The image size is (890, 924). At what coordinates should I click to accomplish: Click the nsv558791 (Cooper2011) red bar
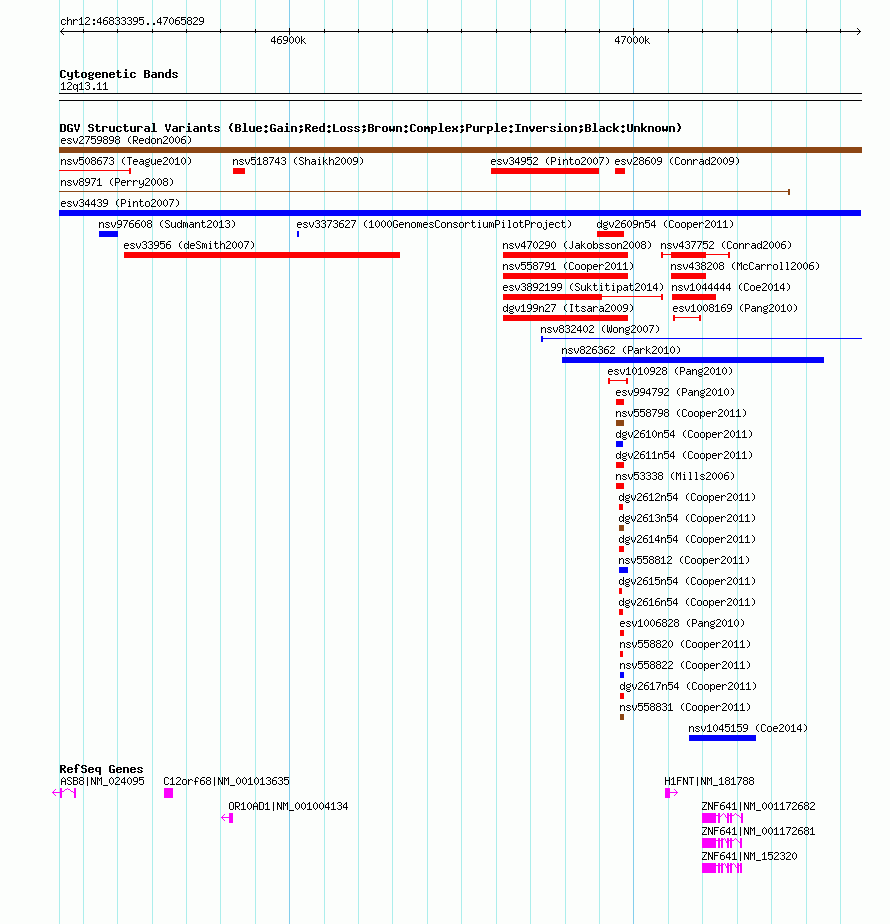(x=565, y=276)
